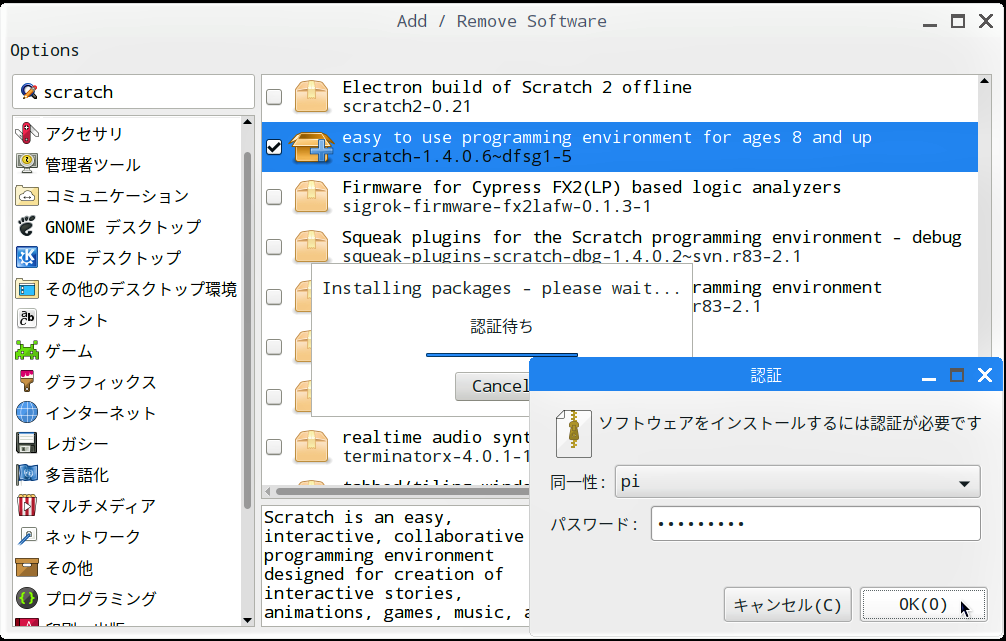The height and width of the screenshot is (641, 1006).
Task: Select the プログラミング braces icon
Action: pyautogui.click(x=26, y=599)
